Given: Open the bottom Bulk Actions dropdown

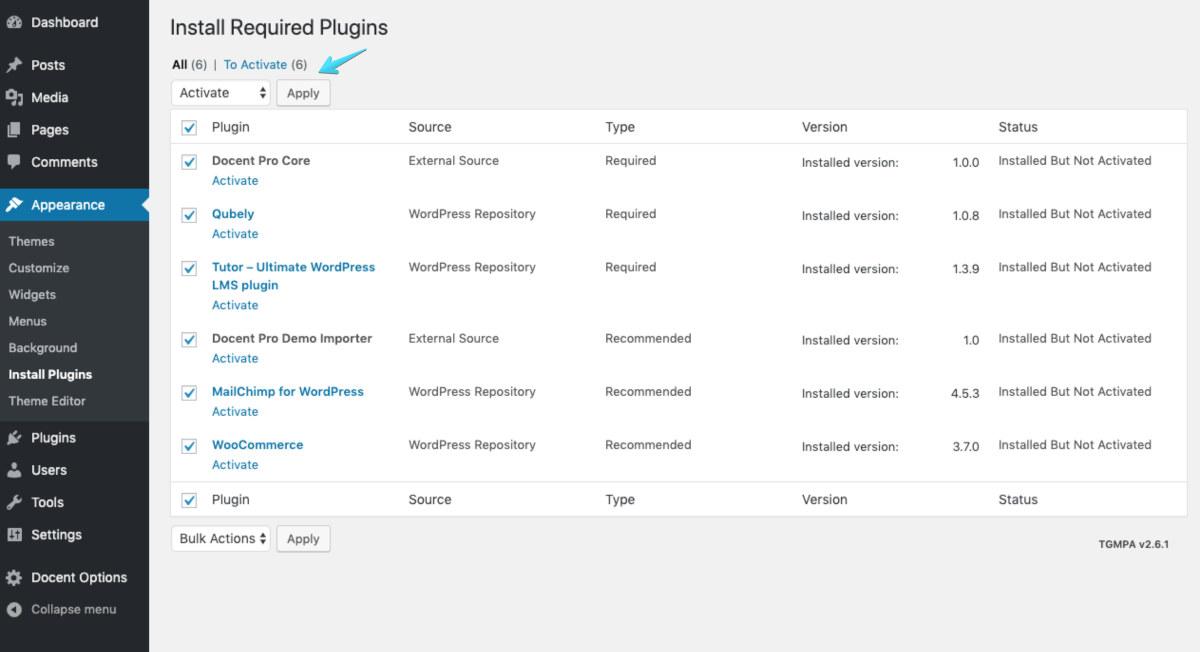Looking at the screenshot, I should [x=221, y=538].
